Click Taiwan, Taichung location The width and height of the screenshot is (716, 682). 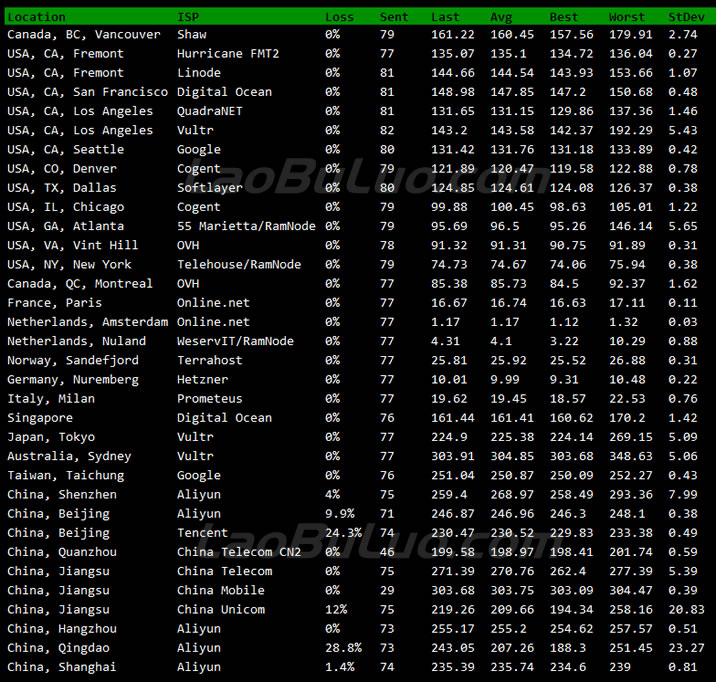click(x=66, y=476)
